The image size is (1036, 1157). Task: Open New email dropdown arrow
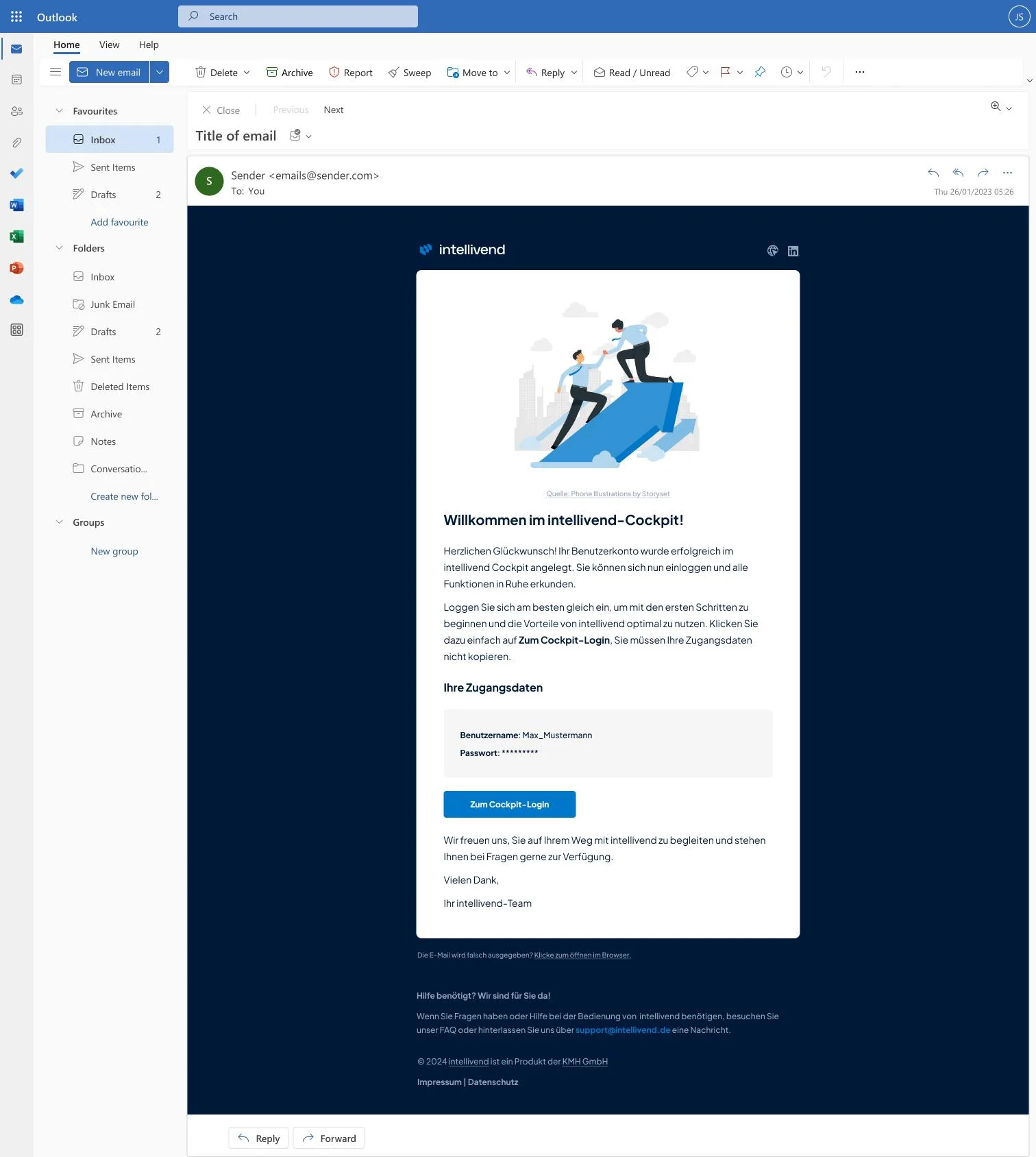(160, 72)
